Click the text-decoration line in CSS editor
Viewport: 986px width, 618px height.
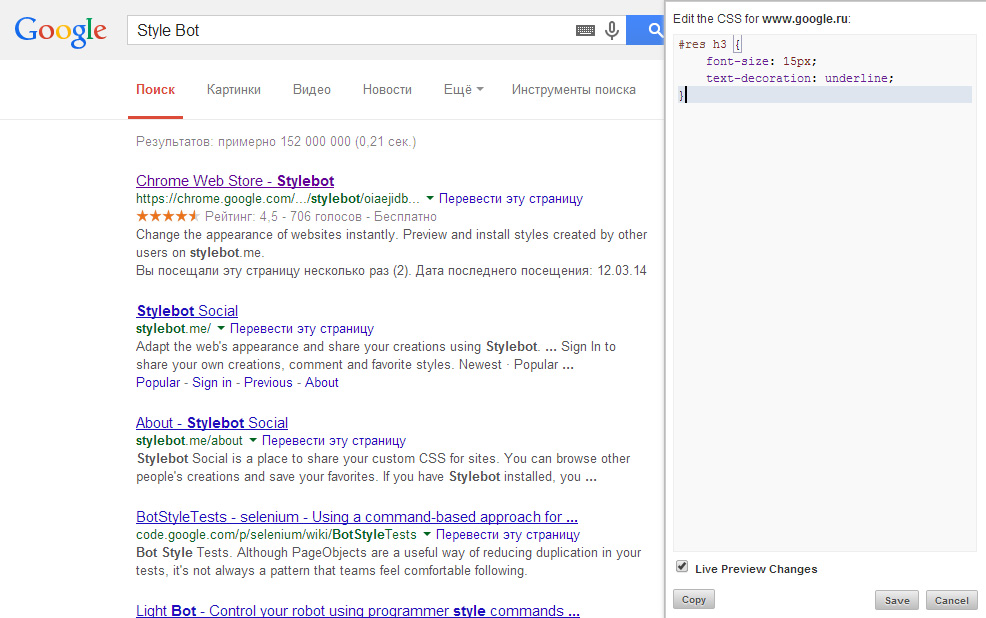pyautogui.click(x=799, y=78)
